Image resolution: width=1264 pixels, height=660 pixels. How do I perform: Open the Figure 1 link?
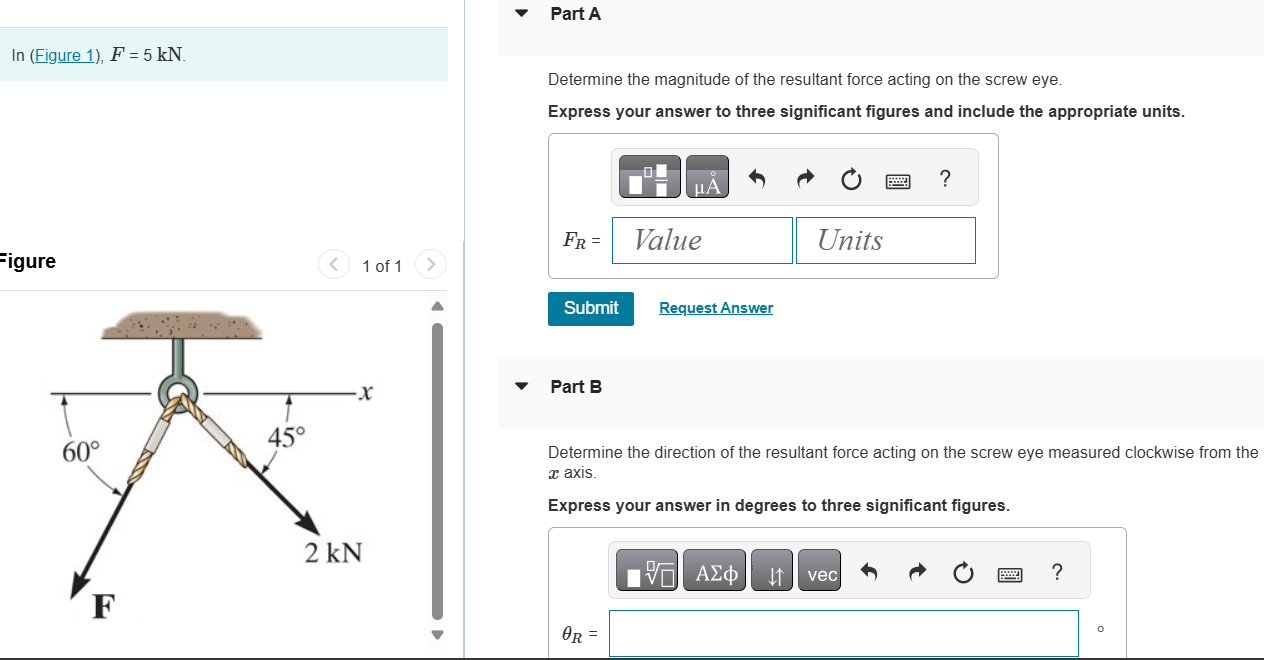pos(63,55)
